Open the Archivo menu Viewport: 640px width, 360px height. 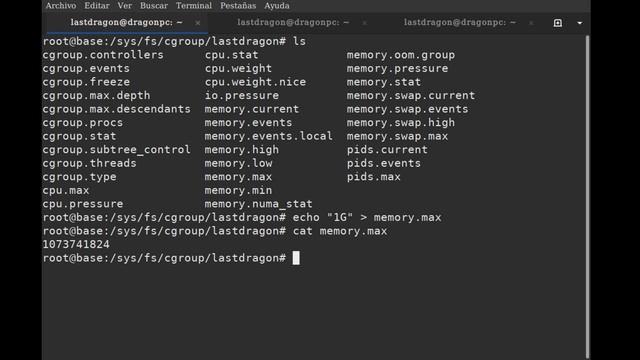coord(61,6)
